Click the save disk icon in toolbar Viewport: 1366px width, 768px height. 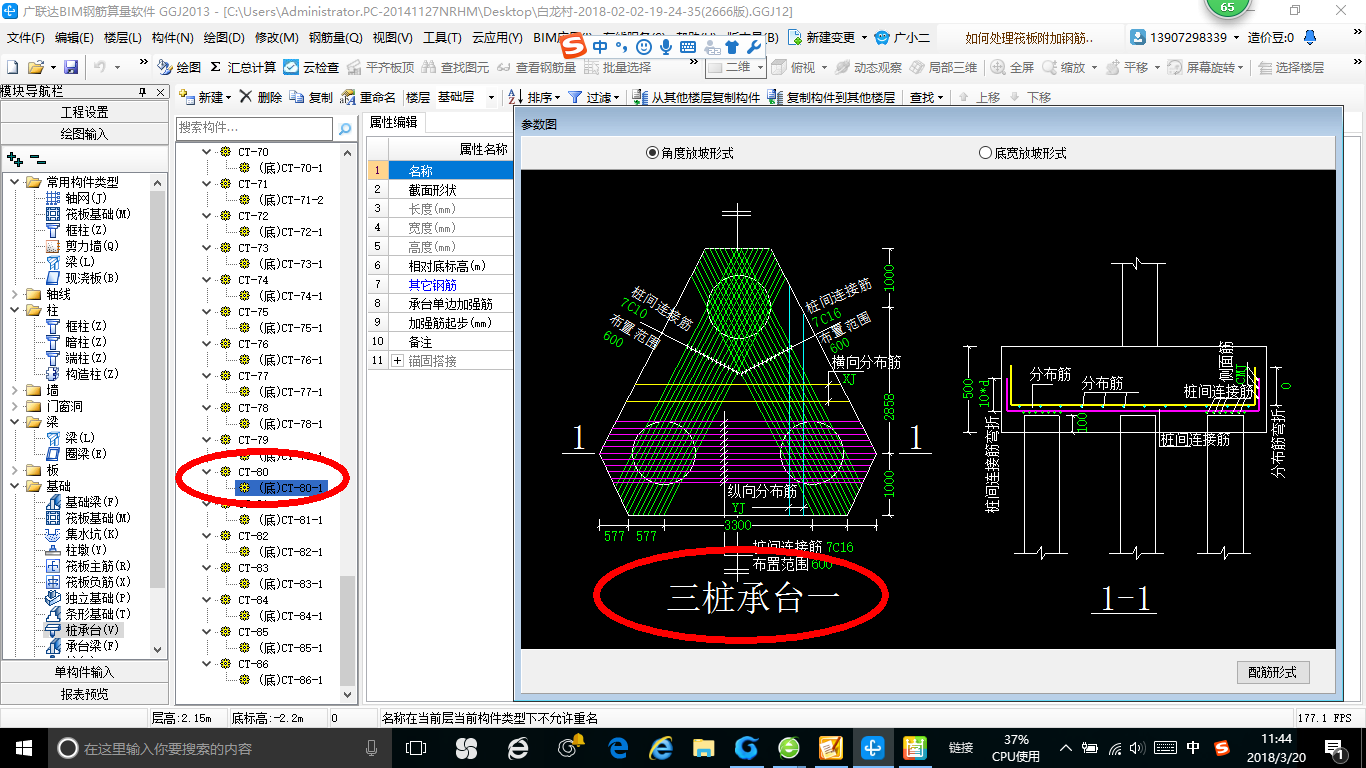[x=71, y=67]
